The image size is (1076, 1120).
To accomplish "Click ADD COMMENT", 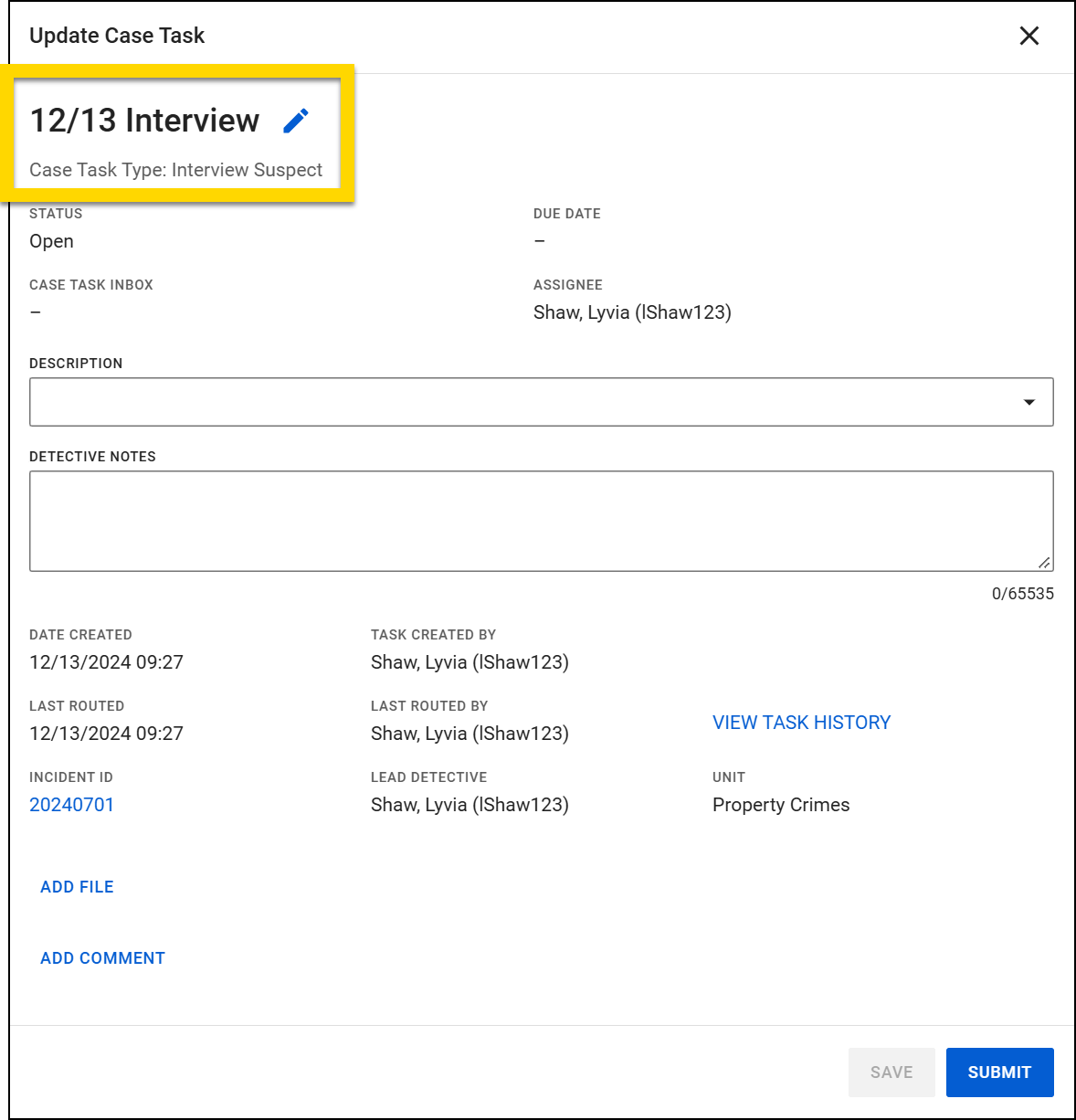I will pyautogui.click(x=102, y=957).
